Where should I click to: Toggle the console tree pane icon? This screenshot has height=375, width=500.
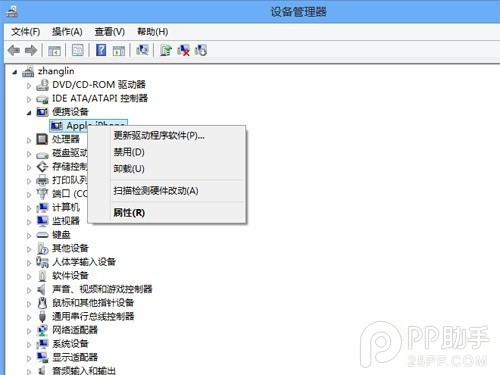(54, 51)
